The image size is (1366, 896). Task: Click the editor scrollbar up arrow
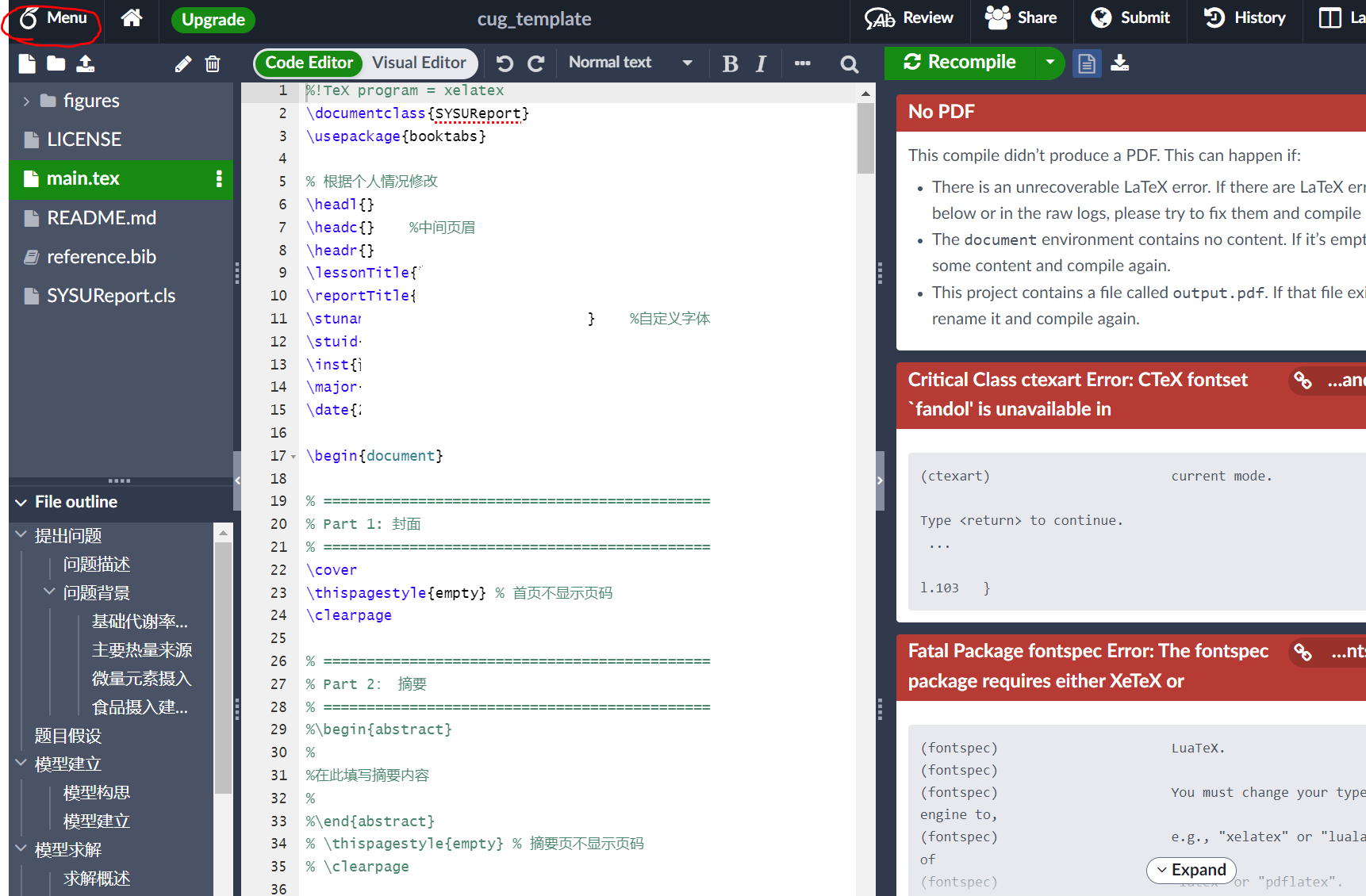coord(865,94)
